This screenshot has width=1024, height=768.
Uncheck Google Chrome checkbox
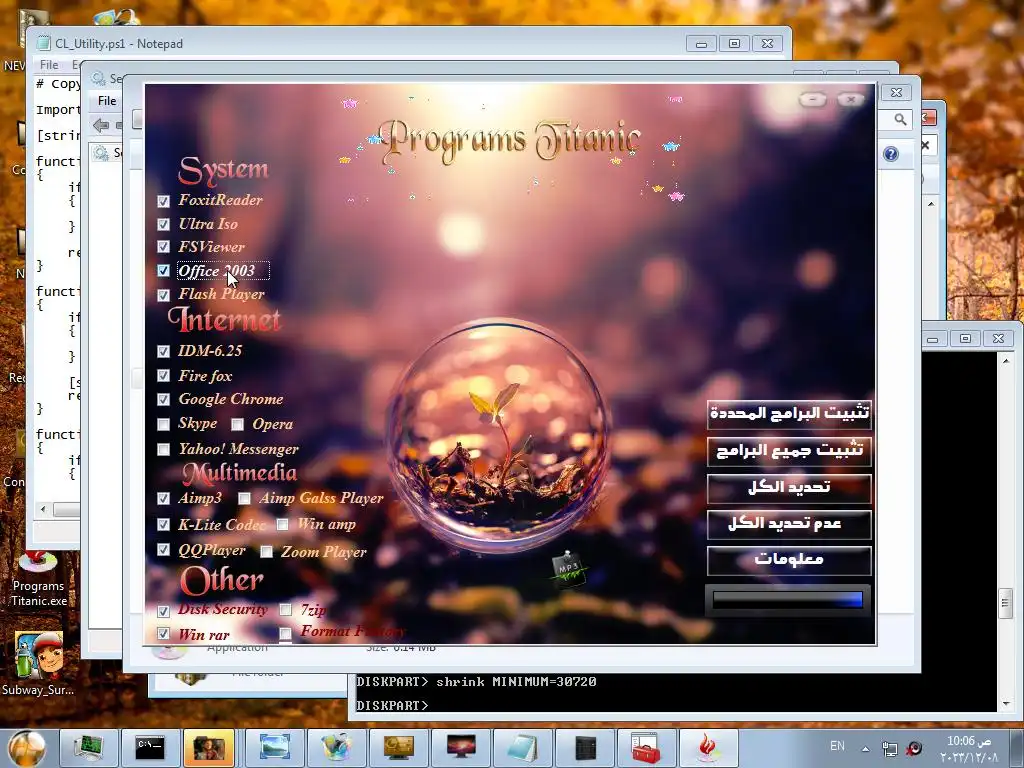163,399
